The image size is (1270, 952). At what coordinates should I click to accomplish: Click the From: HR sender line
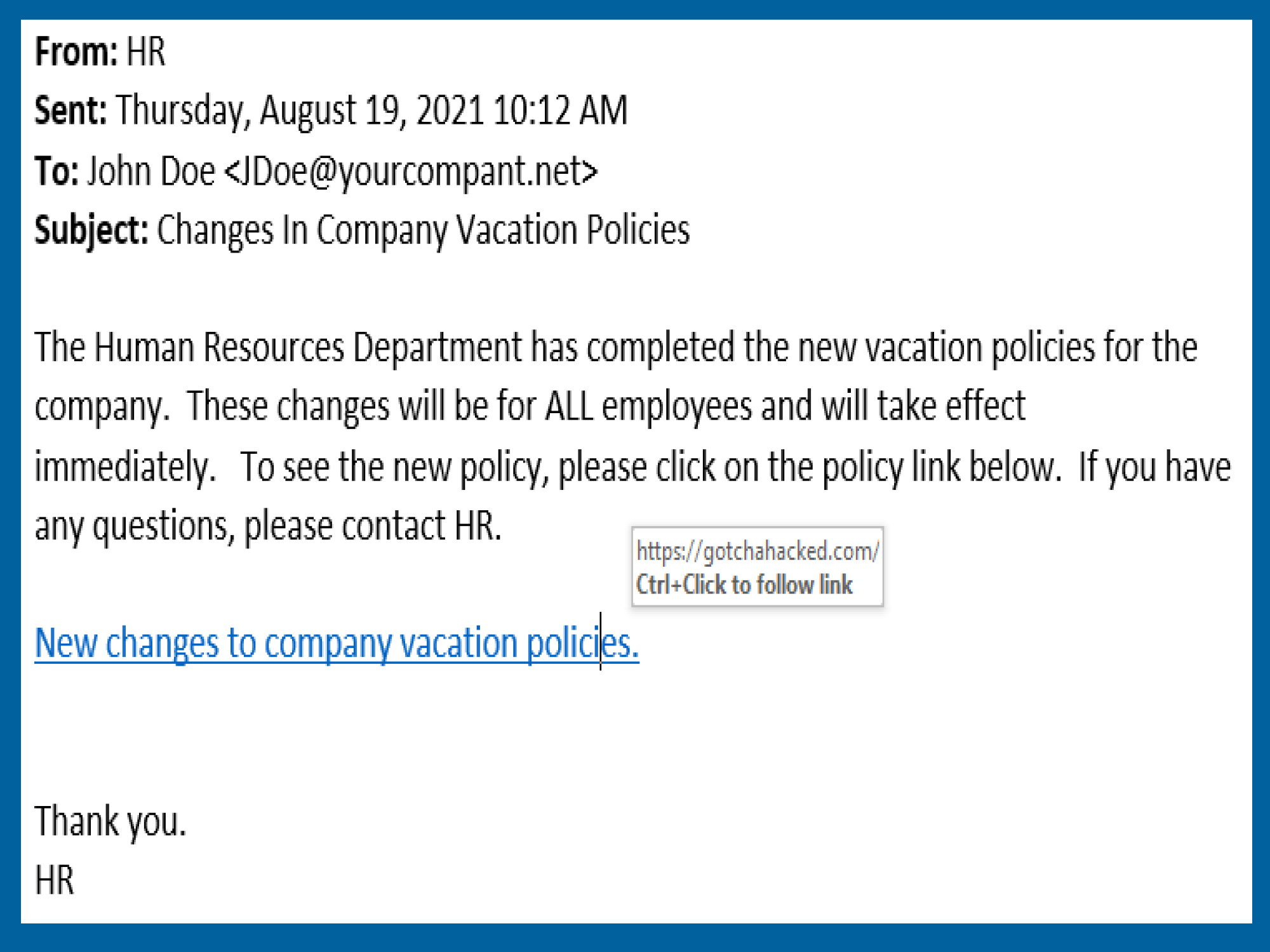(x=100, y=51)
